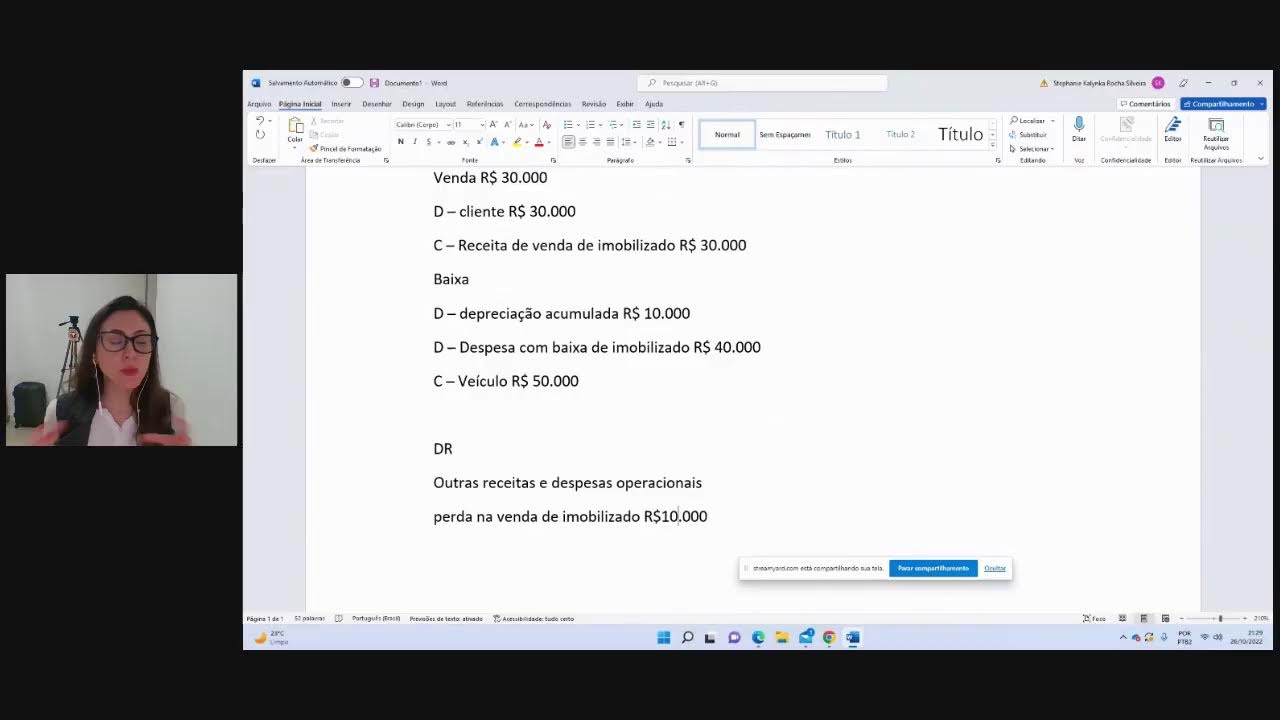Toggle show paragraph marks
This screenshot has height=720, width=1280.
(681, 124)
